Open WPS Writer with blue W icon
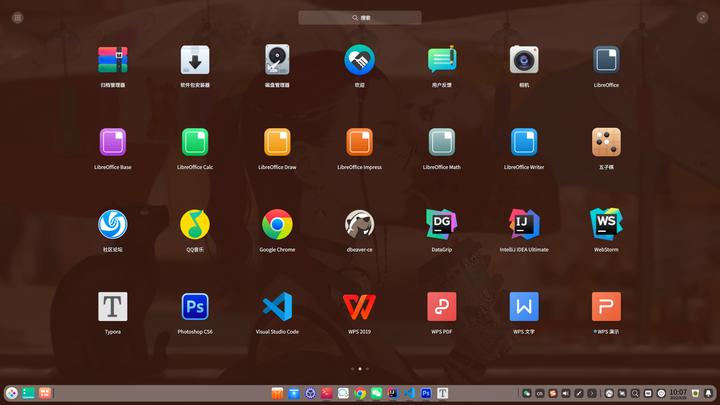This screenshot has width=720, height=405. (x=523, y=307)
